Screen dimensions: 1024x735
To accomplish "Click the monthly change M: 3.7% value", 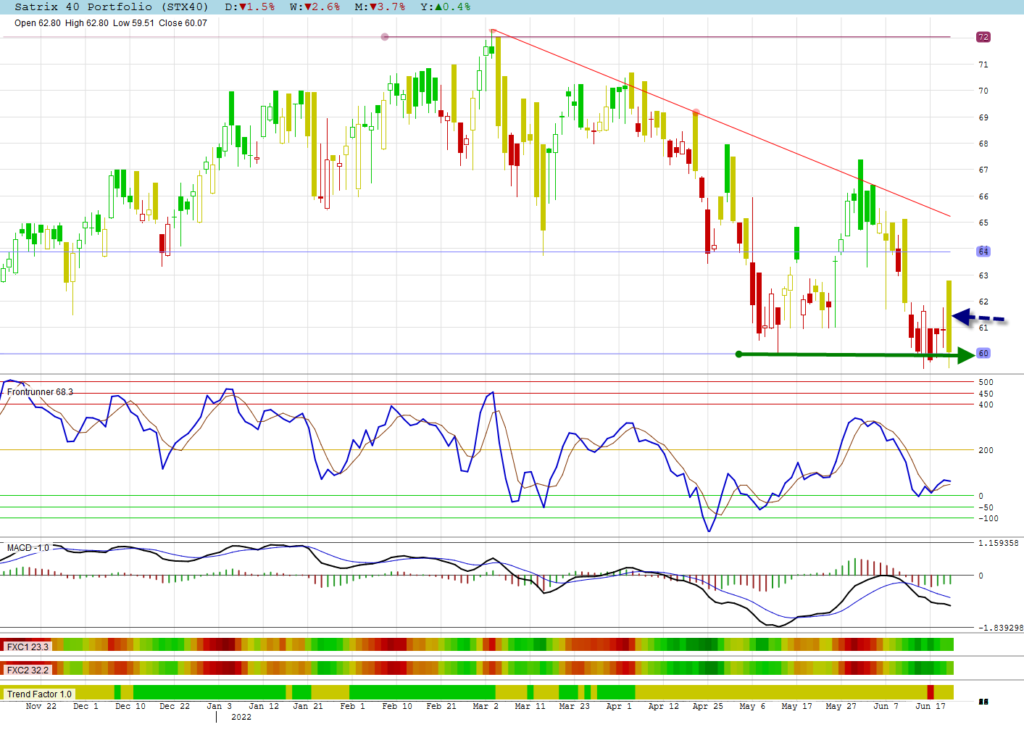I will pos(380,7).
